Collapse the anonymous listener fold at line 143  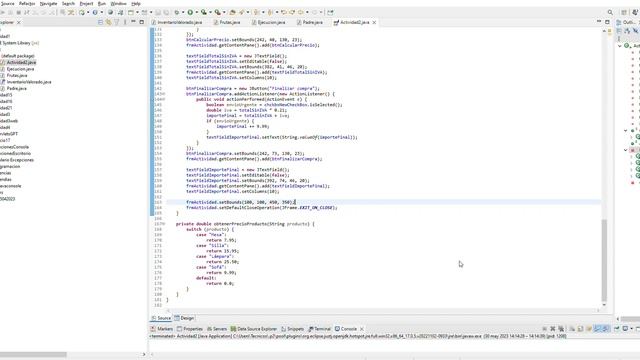pos(164,94)
